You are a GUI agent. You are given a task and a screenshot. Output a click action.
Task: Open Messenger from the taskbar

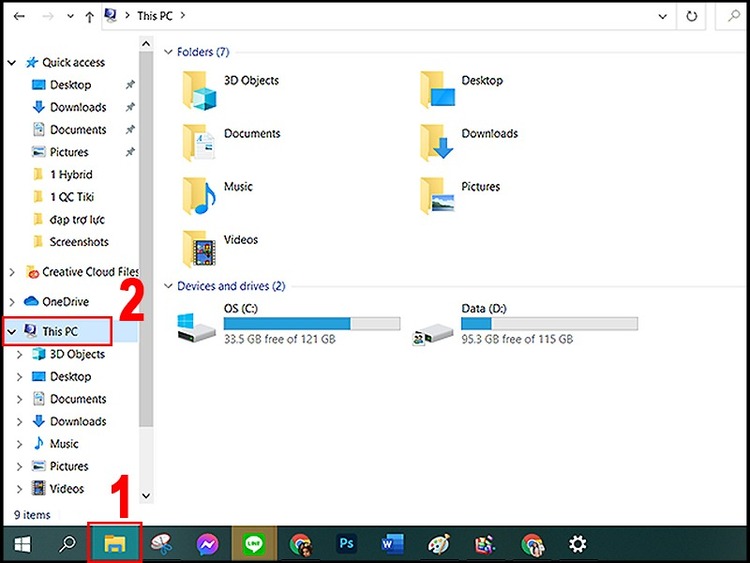[208, 545]
